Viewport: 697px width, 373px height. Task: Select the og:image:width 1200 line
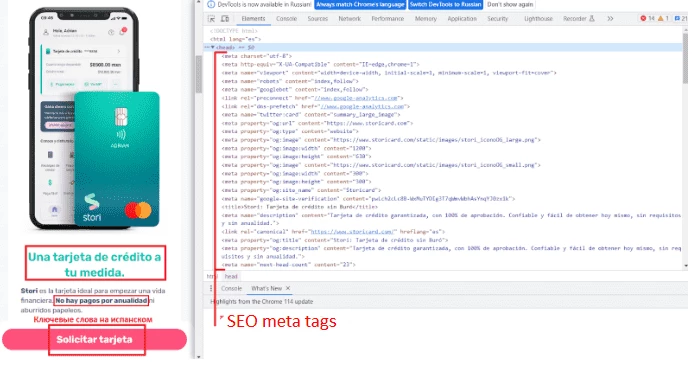296,148
